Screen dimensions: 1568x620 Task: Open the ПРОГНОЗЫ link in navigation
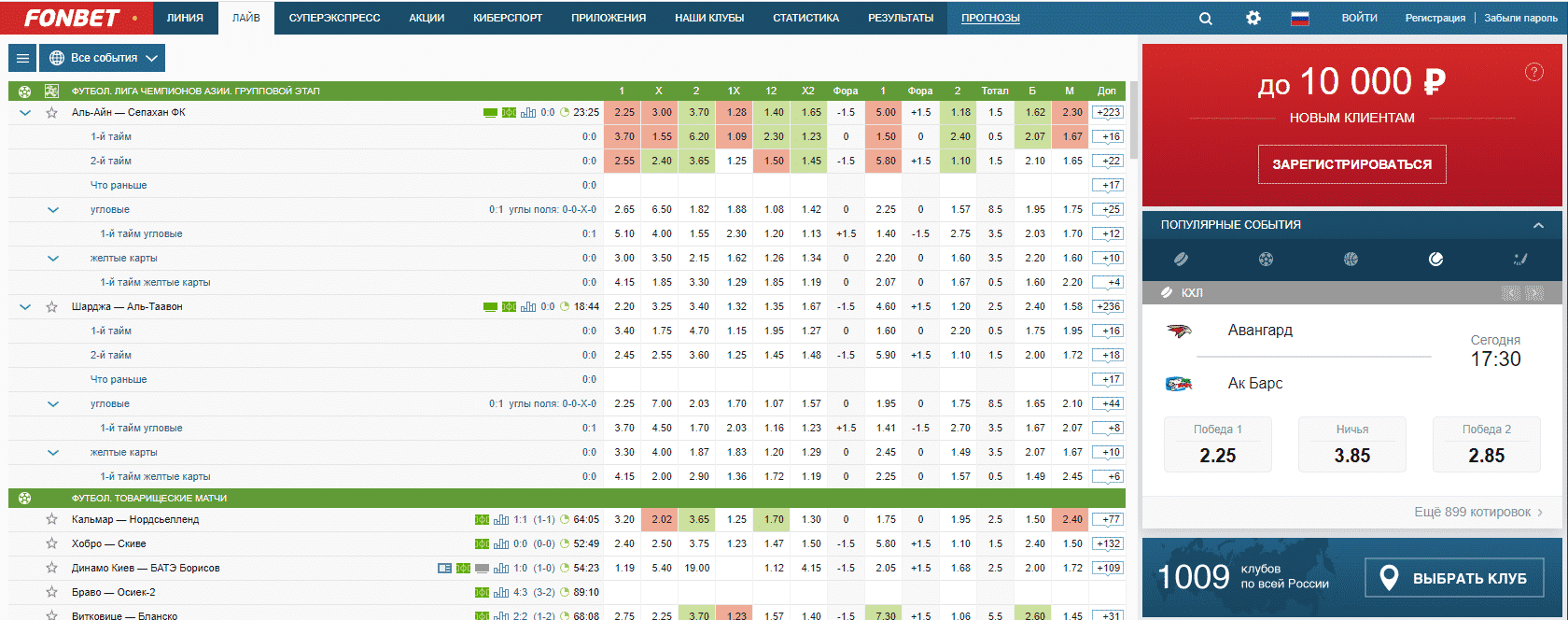click(990, 18)
